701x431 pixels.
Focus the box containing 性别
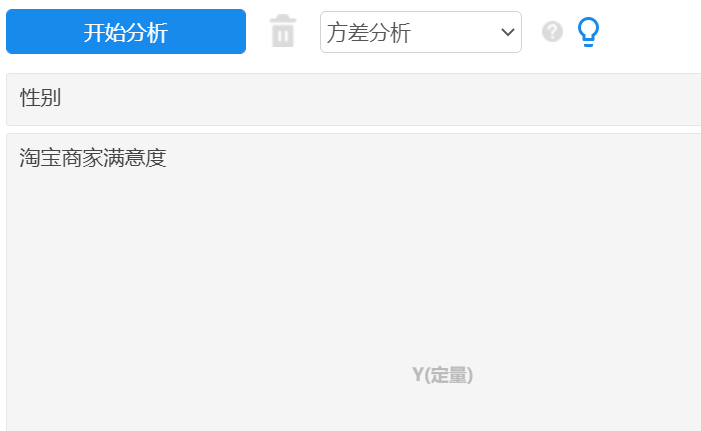pos(354,100)
